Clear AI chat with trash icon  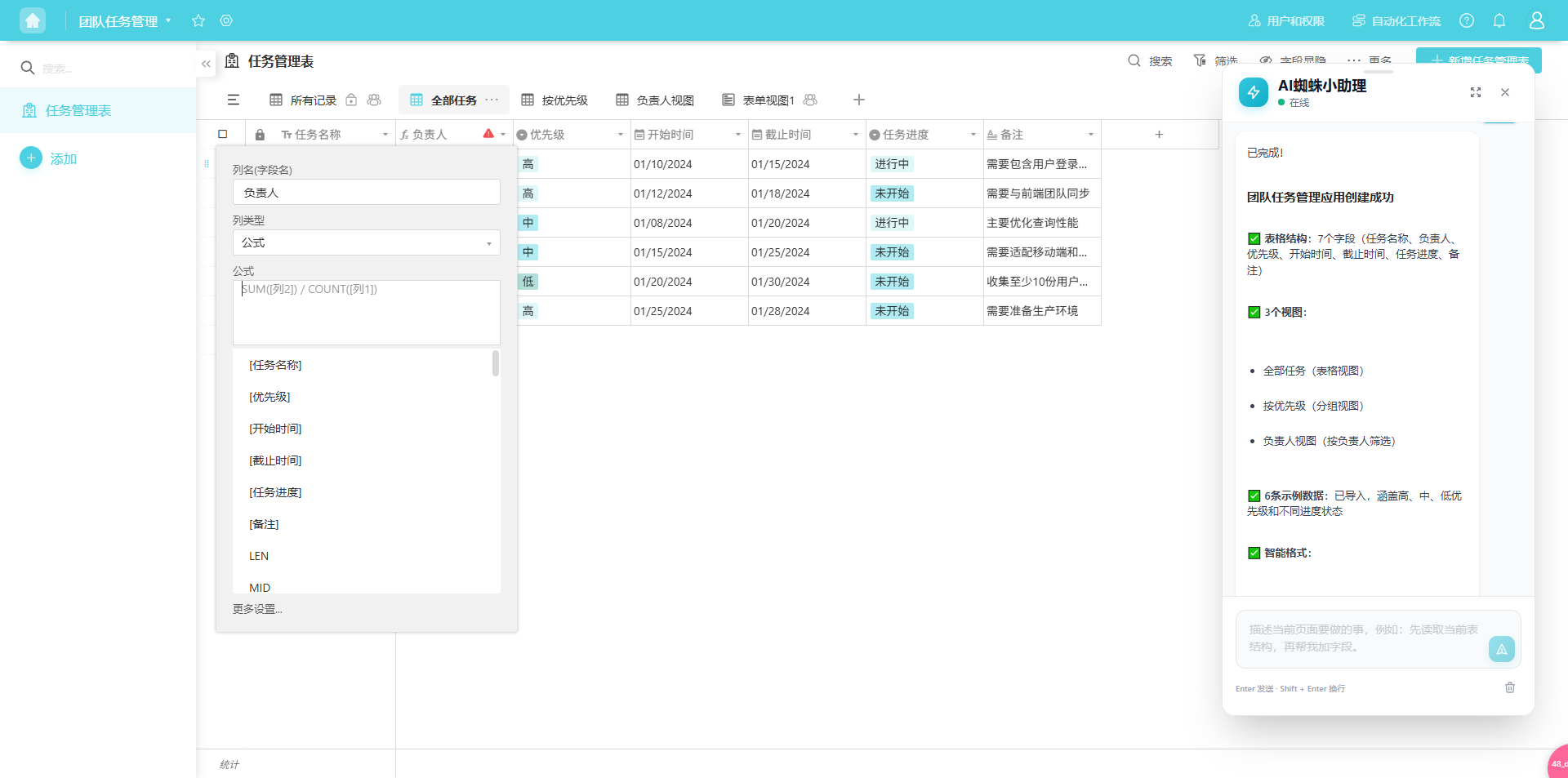point(1510,687)
